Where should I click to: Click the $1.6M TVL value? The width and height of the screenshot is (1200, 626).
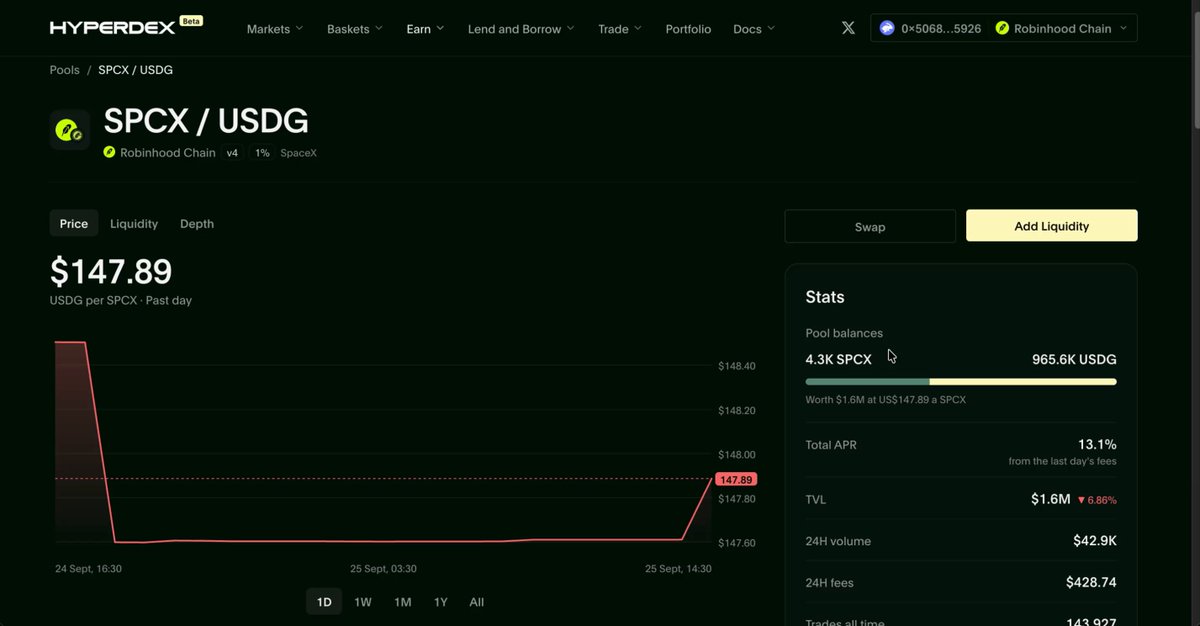(1051, 499)
